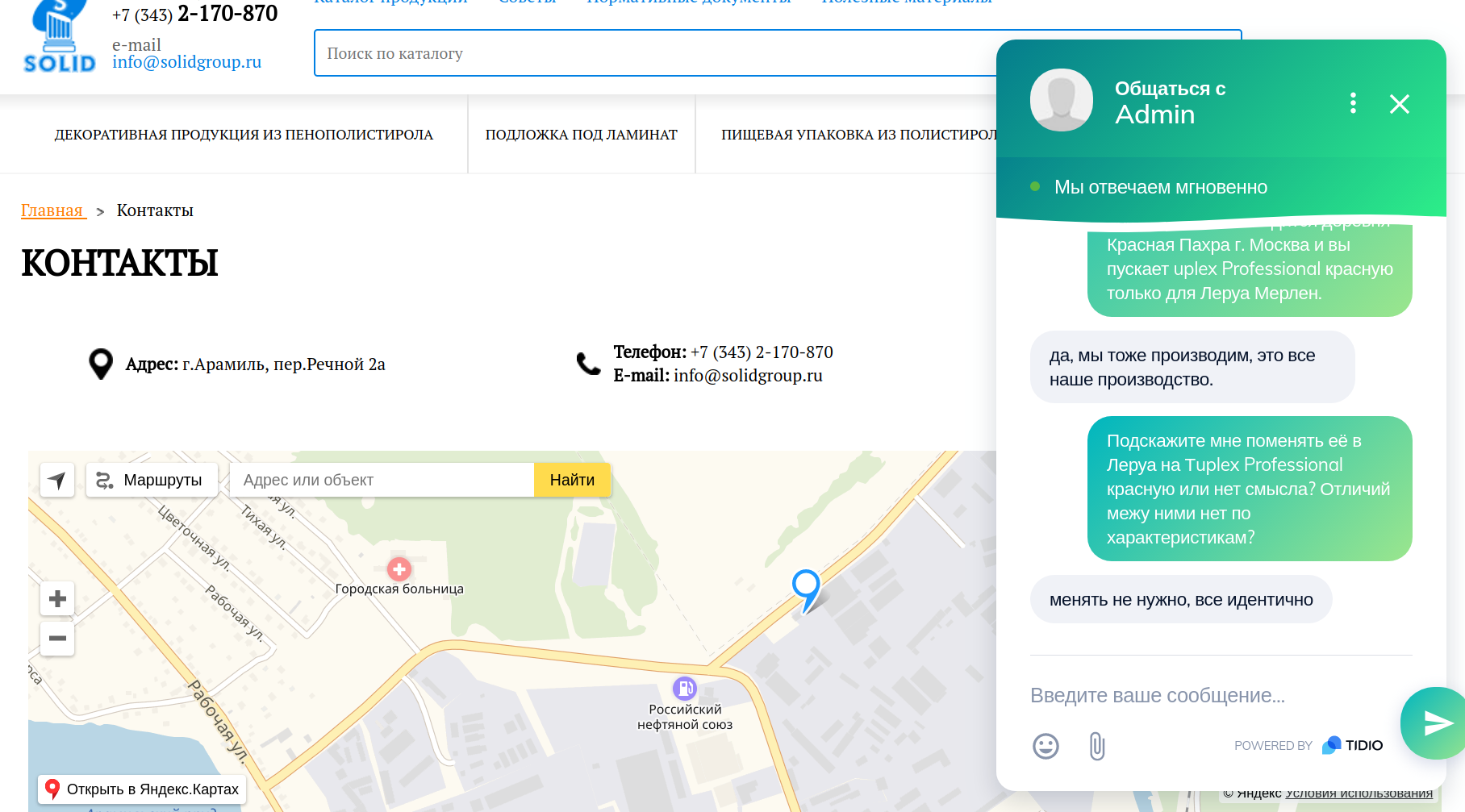Viewport: 1465px width, 812px height.
Task: Click the Admin avatar in chat header
Action: pyautogui.click(x=1062, y=100)
